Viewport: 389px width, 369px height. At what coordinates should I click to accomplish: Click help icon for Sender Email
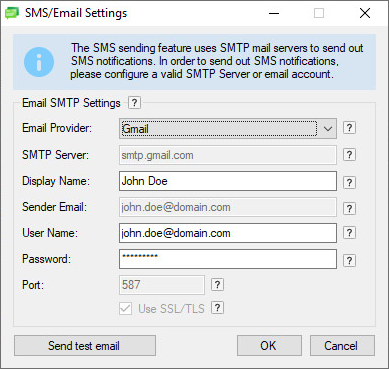tap(349, 209)
